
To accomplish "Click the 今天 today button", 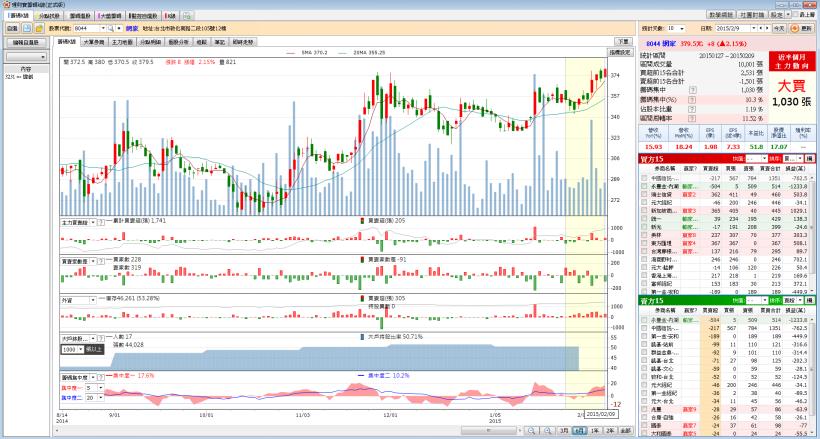I will coord(779,29).
